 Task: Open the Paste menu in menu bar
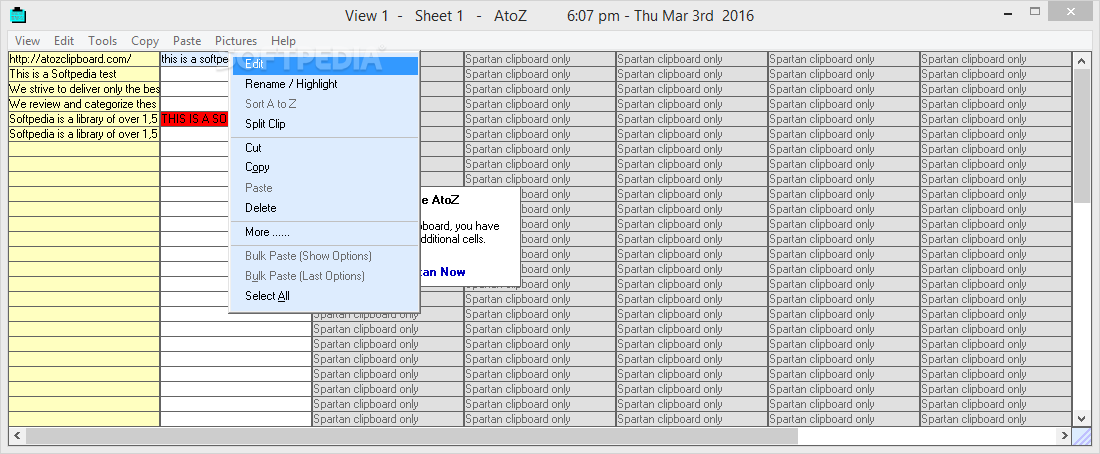(187, 41)
